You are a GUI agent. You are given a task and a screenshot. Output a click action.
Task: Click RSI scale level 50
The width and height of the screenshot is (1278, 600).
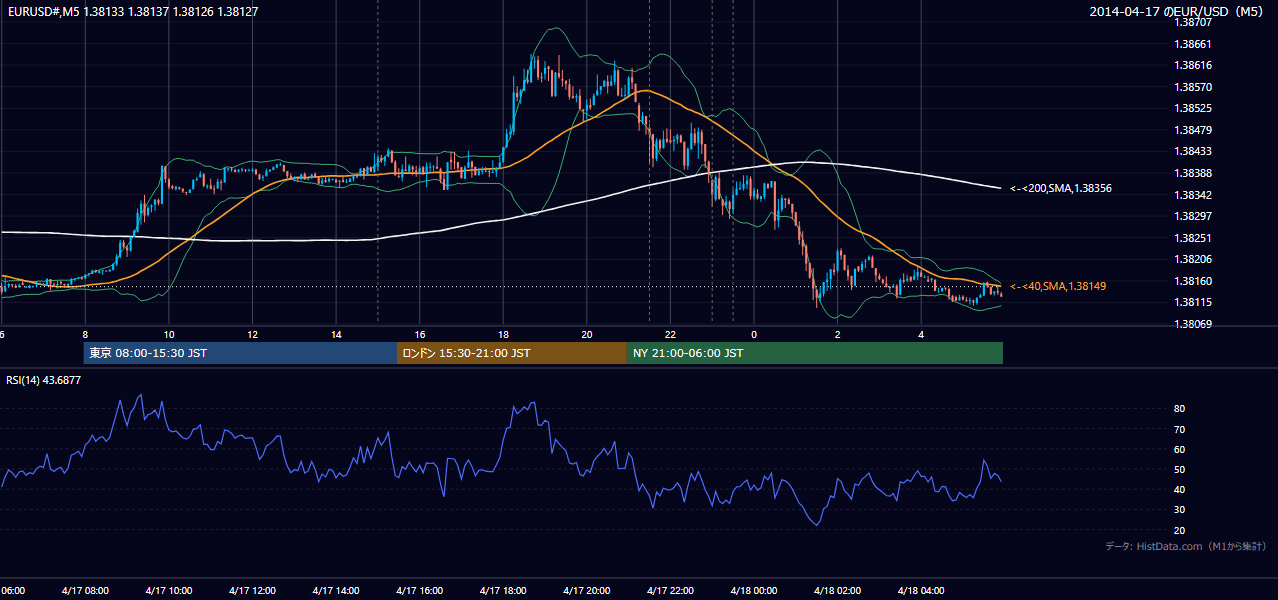tap(1180, 469)
